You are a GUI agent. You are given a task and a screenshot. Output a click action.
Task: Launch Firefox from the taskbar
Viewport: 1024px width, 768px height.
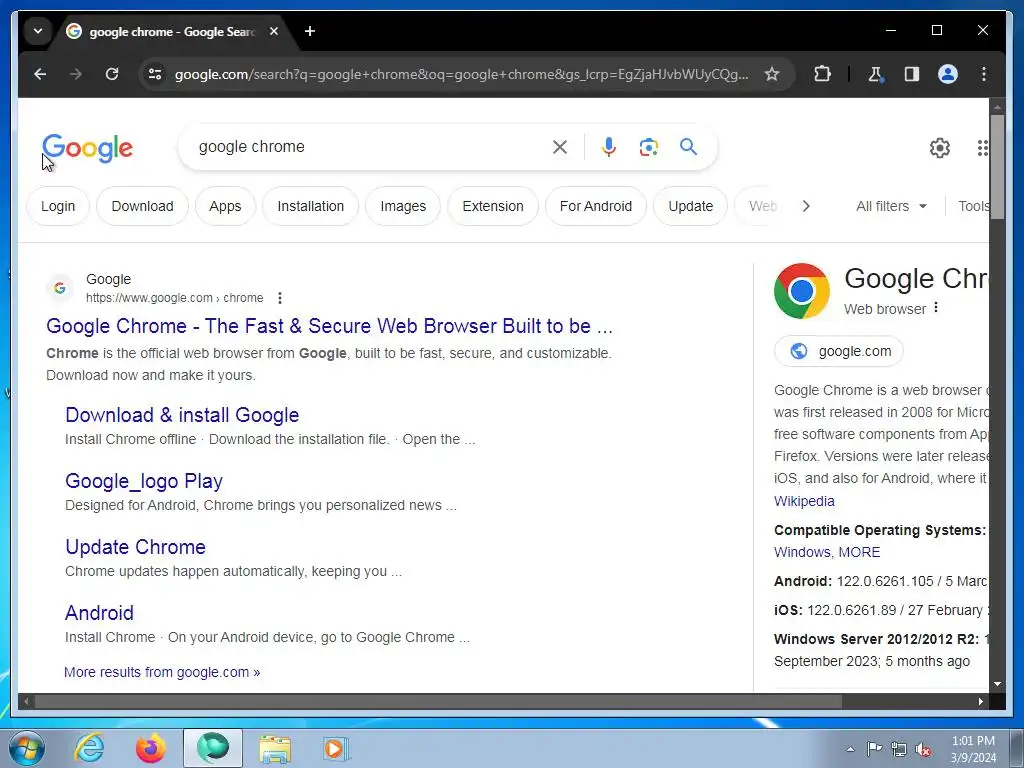point(151,748)
